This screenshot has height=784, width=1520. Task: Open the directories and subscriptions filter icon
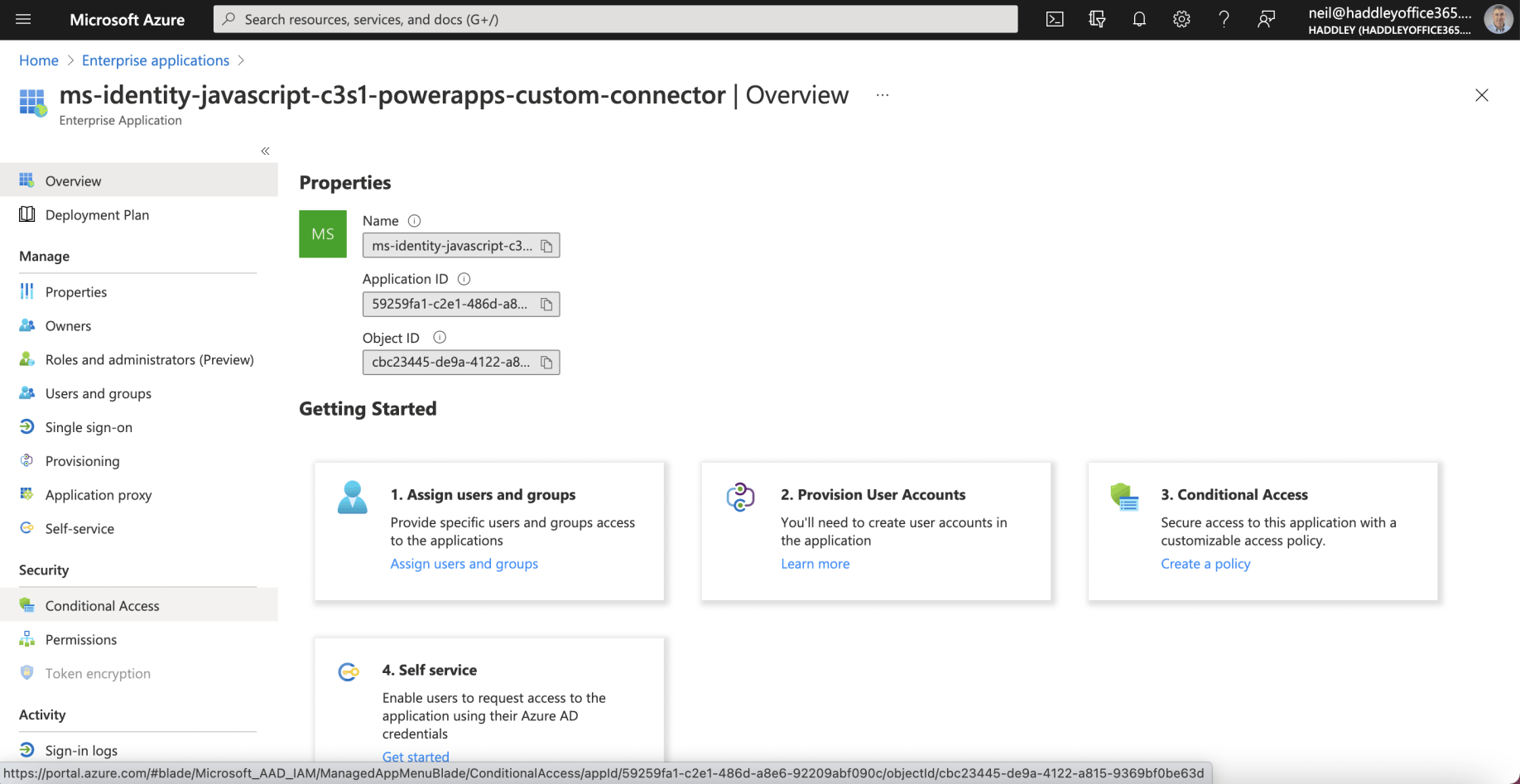pos(1097,19)
